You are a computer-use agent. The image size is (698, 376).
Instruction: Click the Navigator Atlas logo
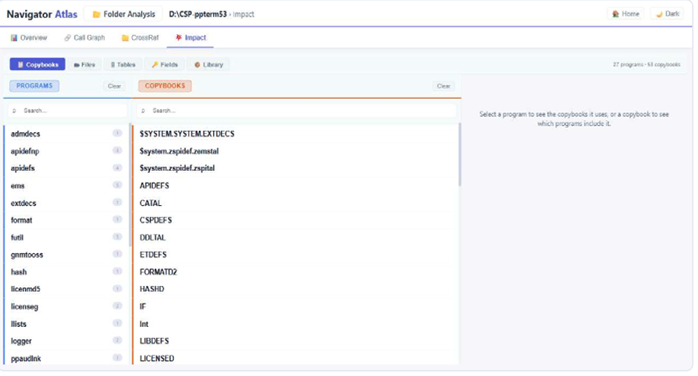(x=42, y=14)
